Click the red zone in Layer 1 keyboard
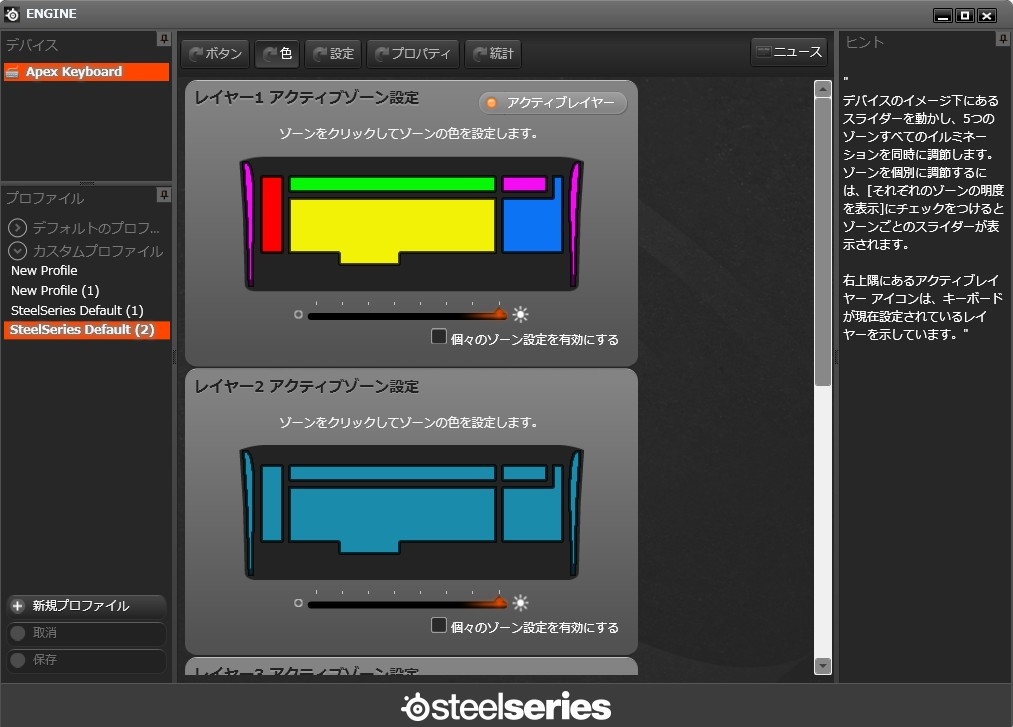 tap(272, 214)
